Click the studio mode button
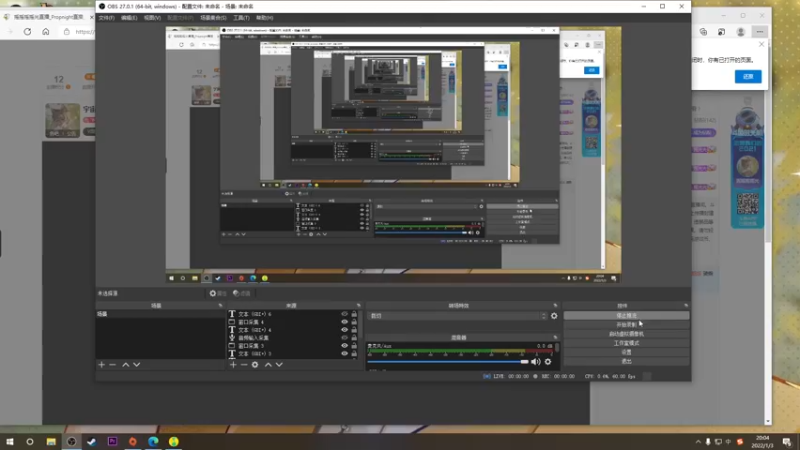The width and height of the screenshot is (800, 450). (626, 343)
